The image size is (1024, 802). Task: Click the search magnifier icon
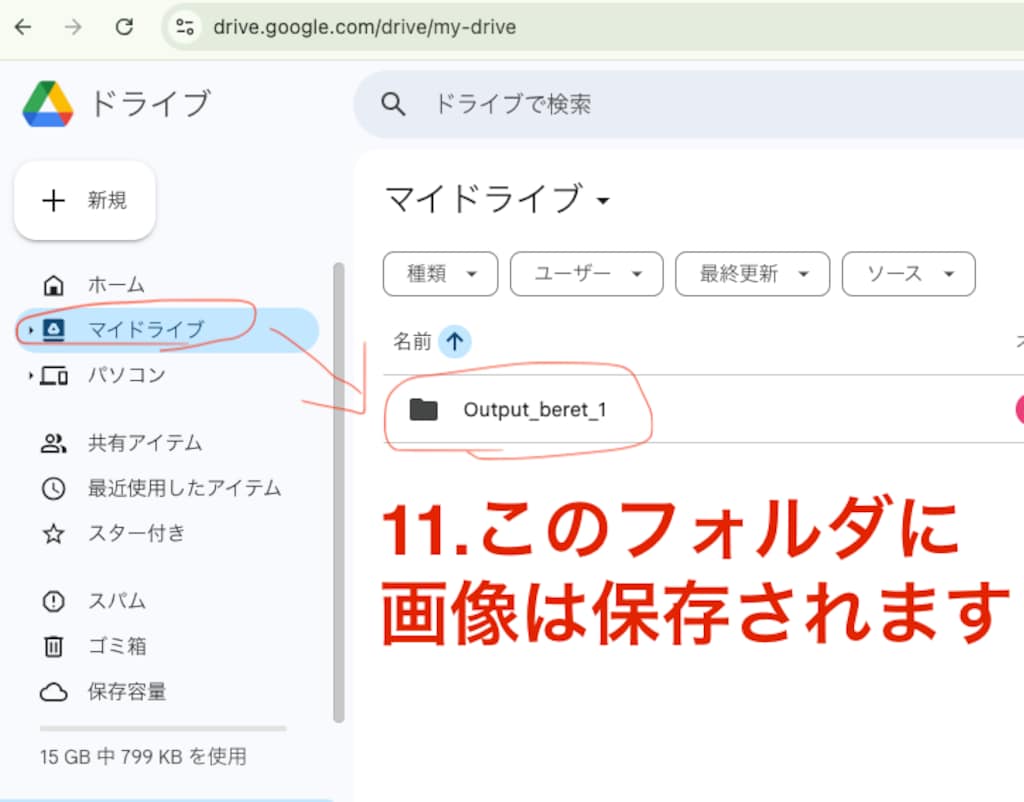(x=394, y=103)
